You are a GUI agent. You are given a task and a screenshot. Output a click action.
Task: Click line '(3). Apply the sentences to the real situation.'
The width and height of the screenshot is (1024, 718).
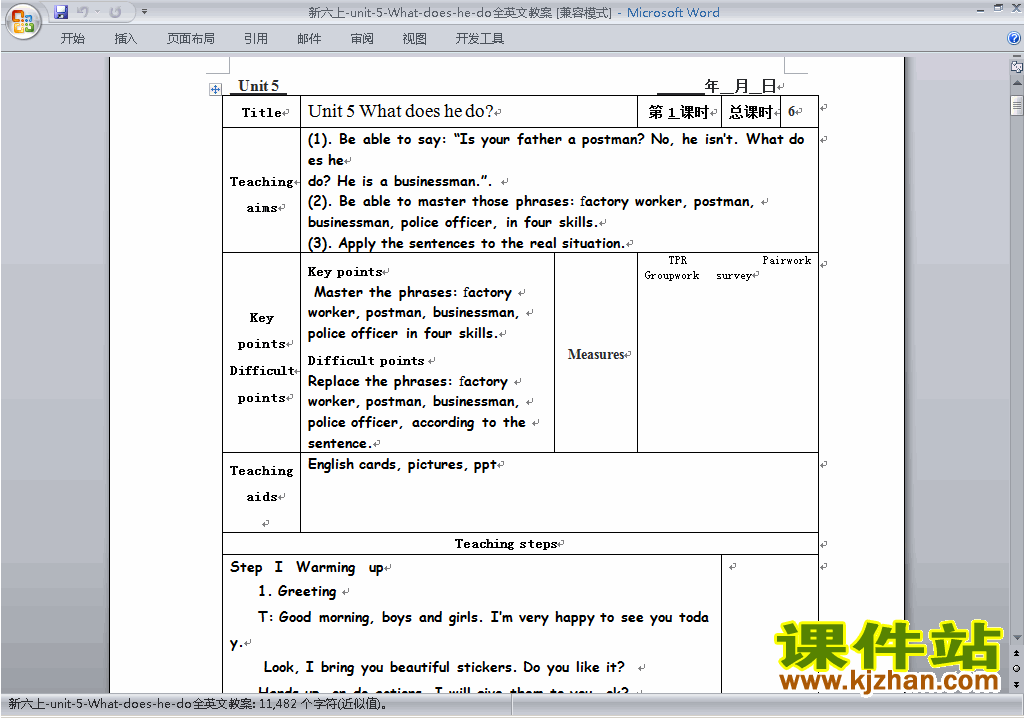(466, 244)
